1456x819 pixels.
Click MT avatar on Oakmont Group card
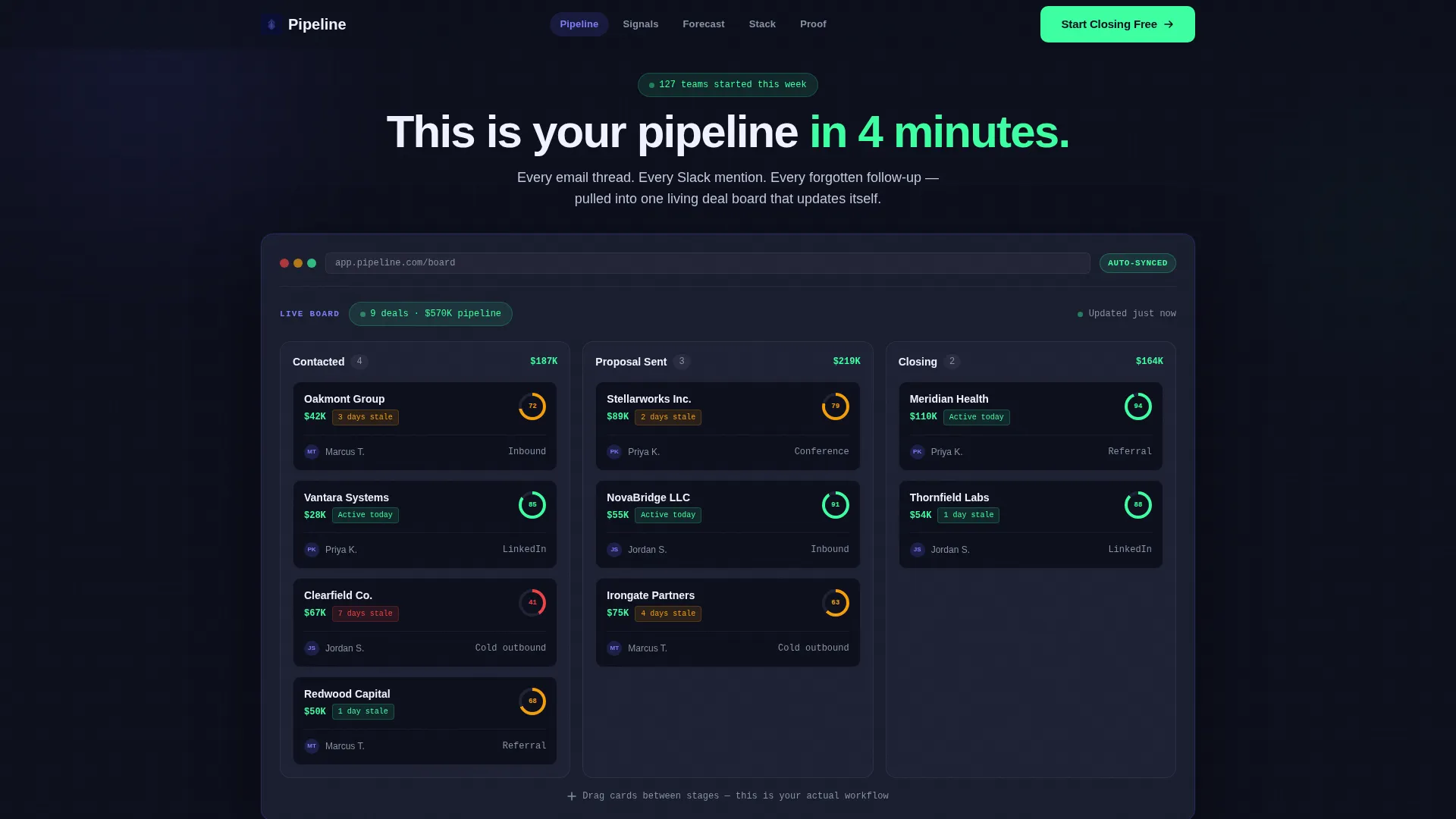pyautogui.click(x=312, y=452)
